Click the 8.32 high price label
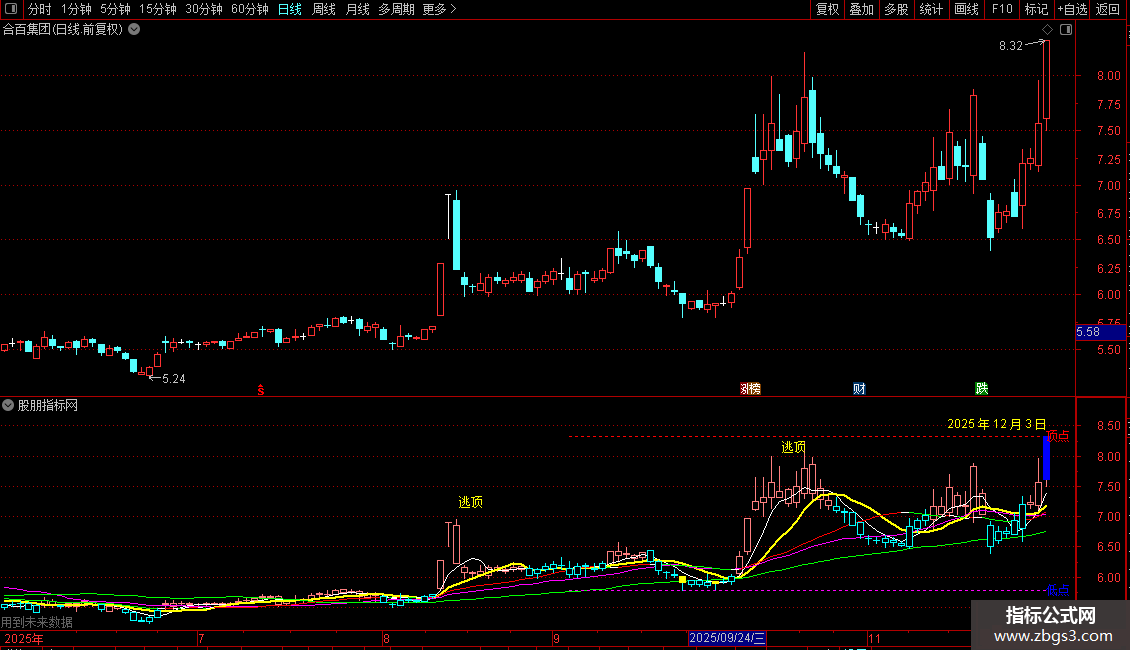The height and width of the screenshot is (650, 1130). click(x=1010, y=45)
